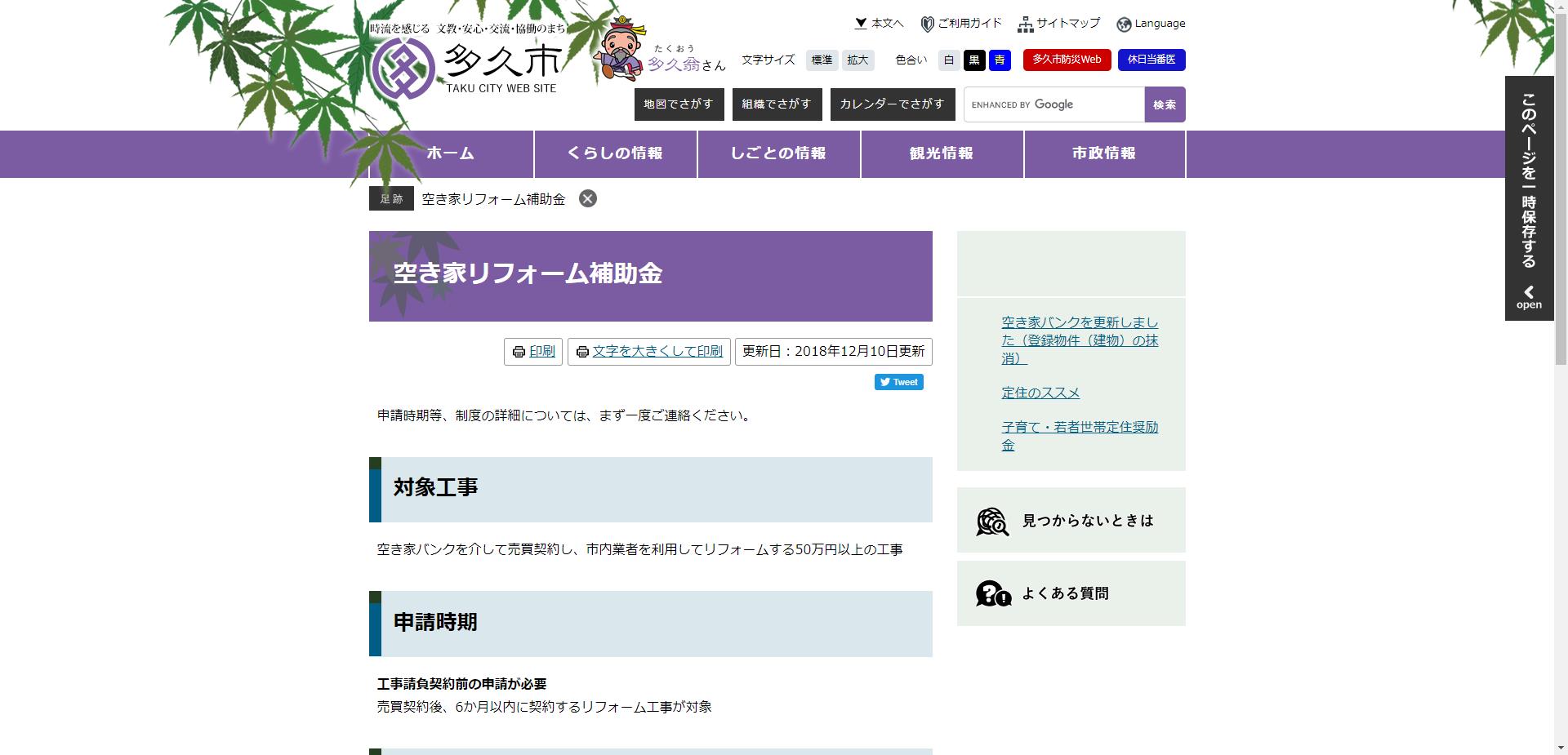This screenshot has height=755, width=1568.
Task: Switch color scheme to 青
Action: (1000, 60)
